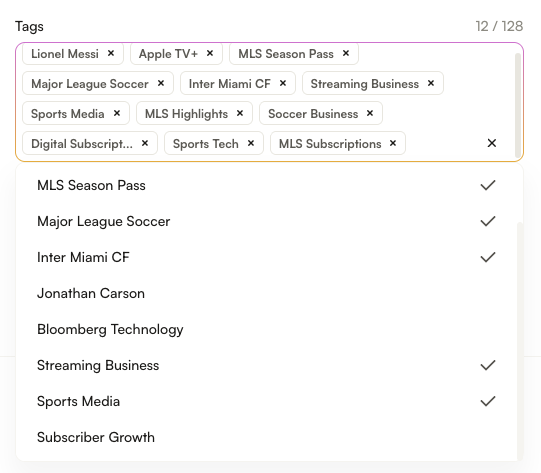The image size is (541, 473).
Task: Remove the Sports Tech tag
Action: [x=251, y=144]
